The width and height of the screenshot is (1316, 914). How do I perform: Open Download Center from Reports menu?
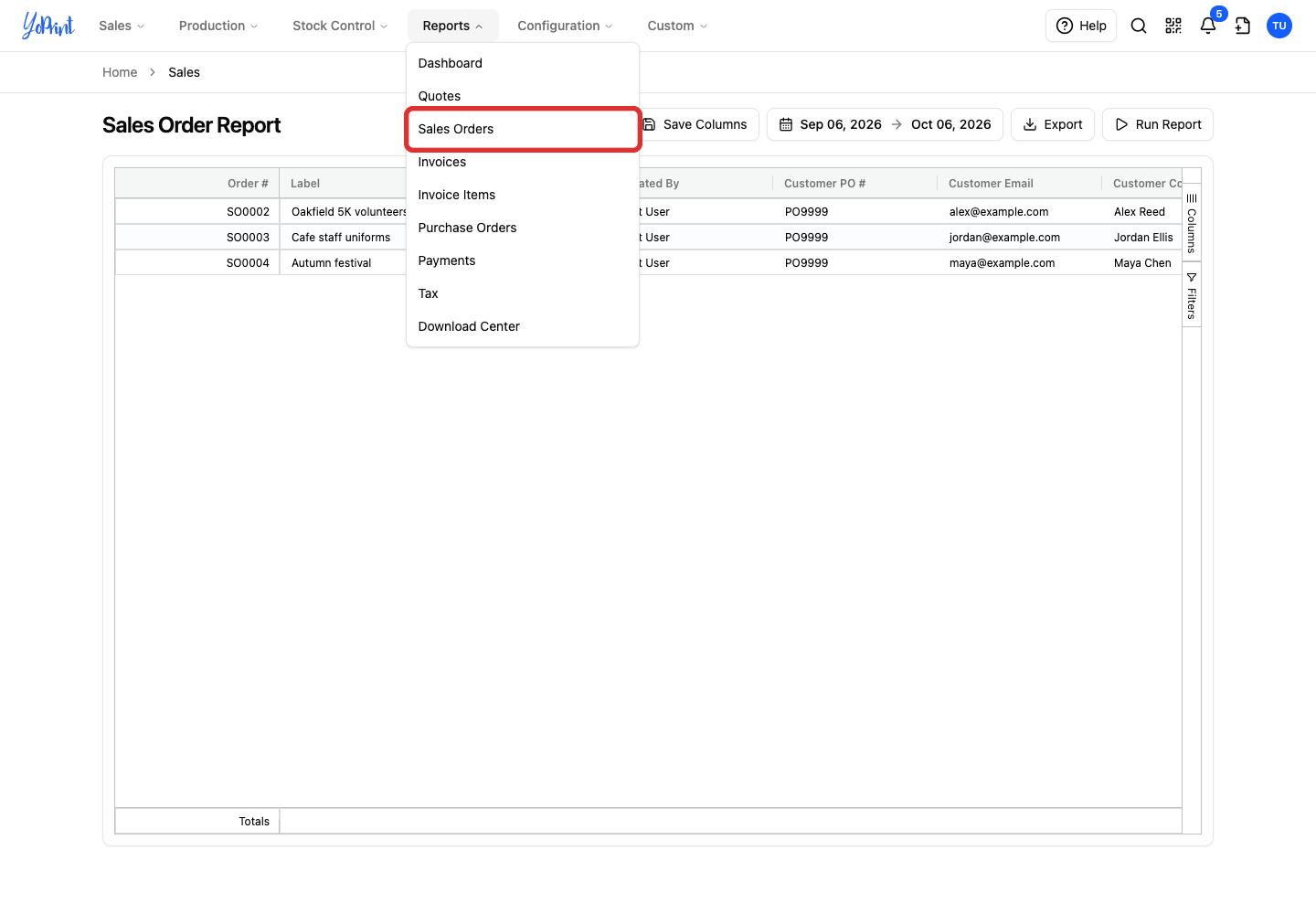click(523, 326)
